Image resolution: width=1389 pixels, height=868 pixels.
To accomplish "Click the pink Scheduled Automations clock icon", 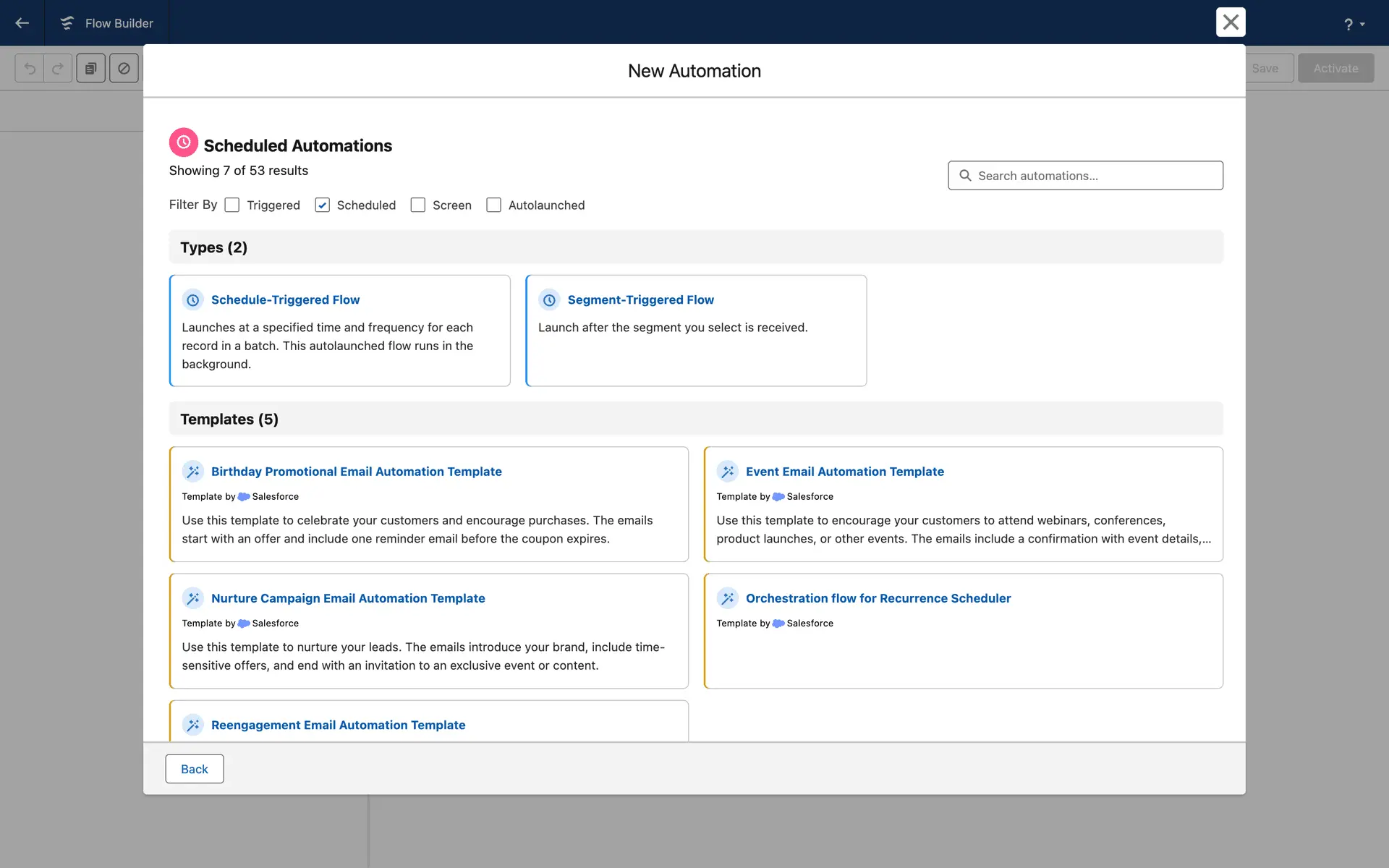I will coord(184,142).
